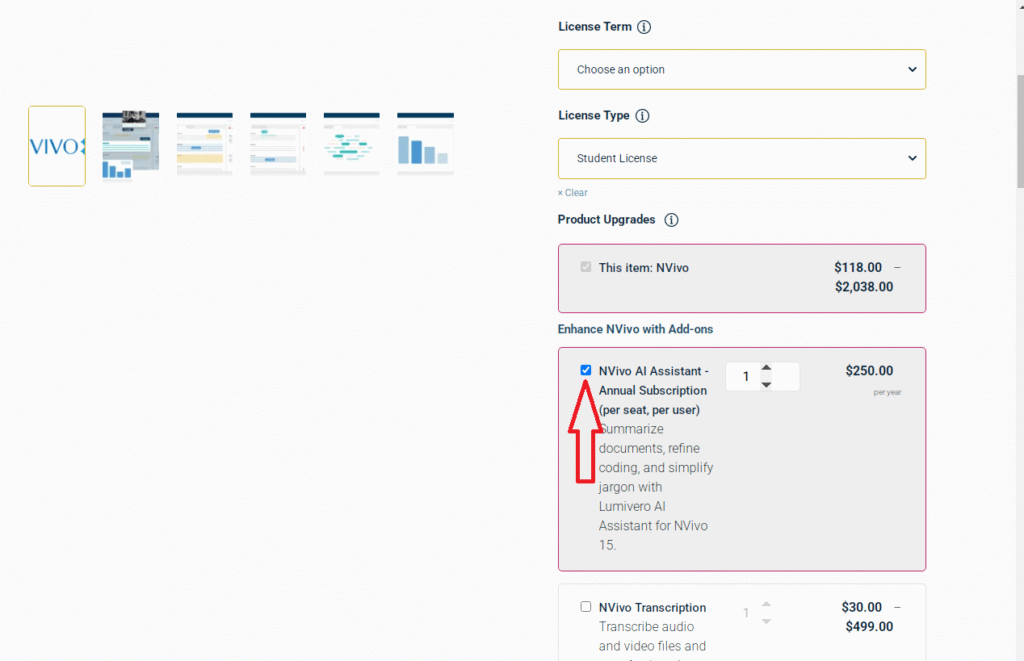Select the NVivo logo thumbnail
This screenshot has width=1024, height=661.
tap(57, 146)
